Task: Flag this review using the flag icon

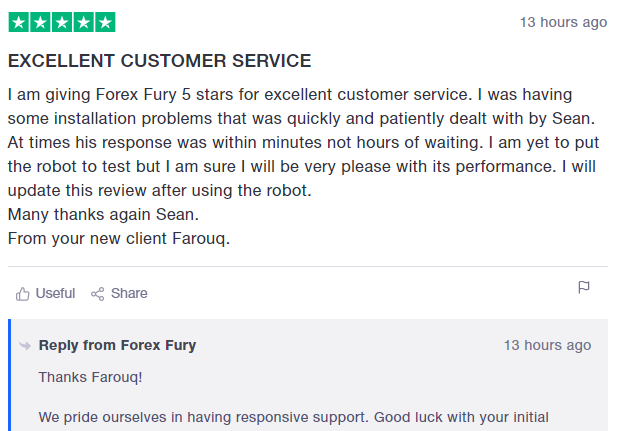Action: [x=584, y=288]
